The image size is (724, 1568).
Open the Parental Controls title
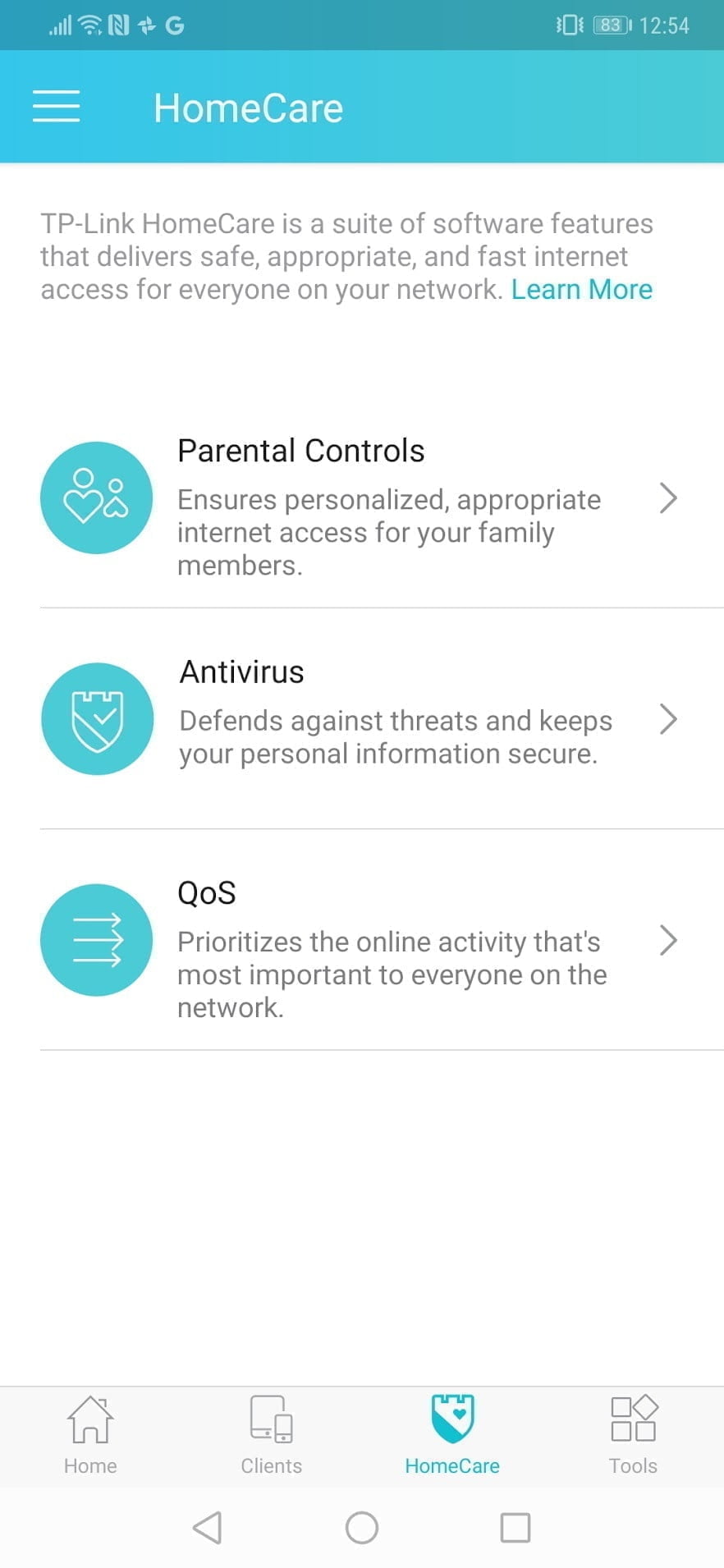pyautogui.click(x=300, y=451)
